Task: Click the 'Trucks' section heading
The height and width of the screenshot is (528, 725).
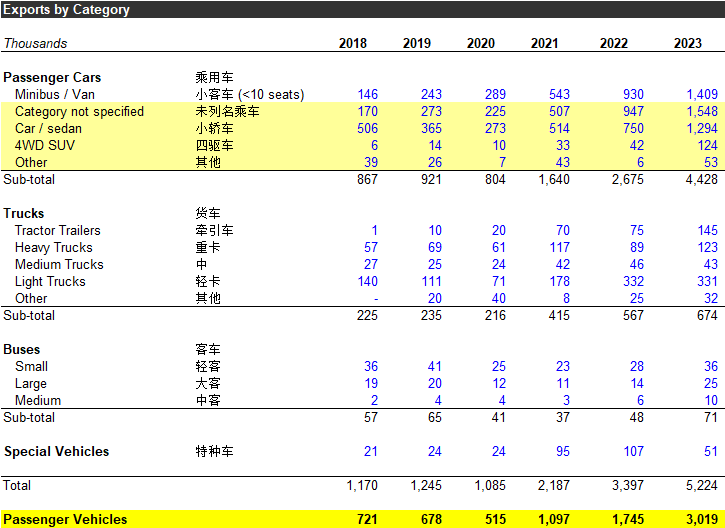Action: [24, 214]
